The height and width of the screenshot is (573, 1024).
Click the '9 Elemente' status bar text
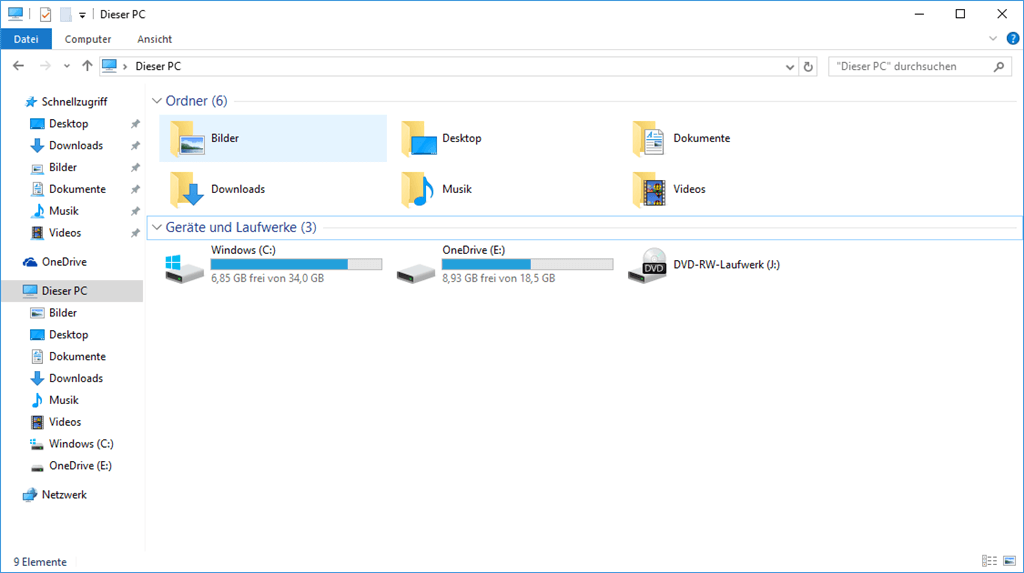pos(40,562)
